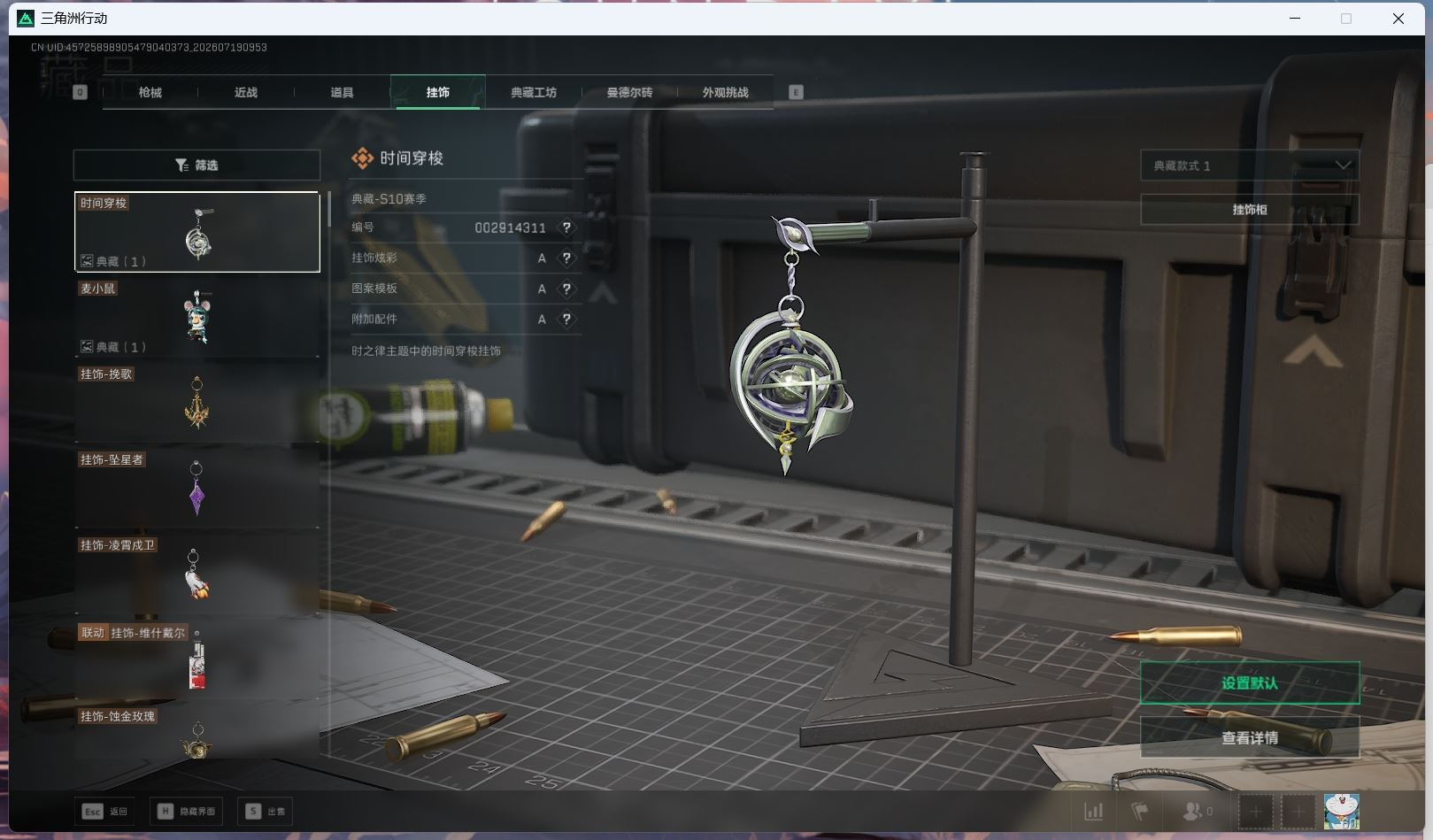
Task: Expand the 典藏款式 1 dropdown
Action: (1249, 166)
